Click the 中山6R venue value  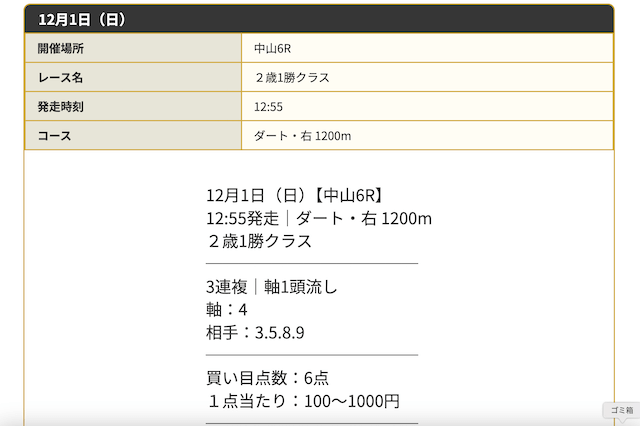point(272,49)
